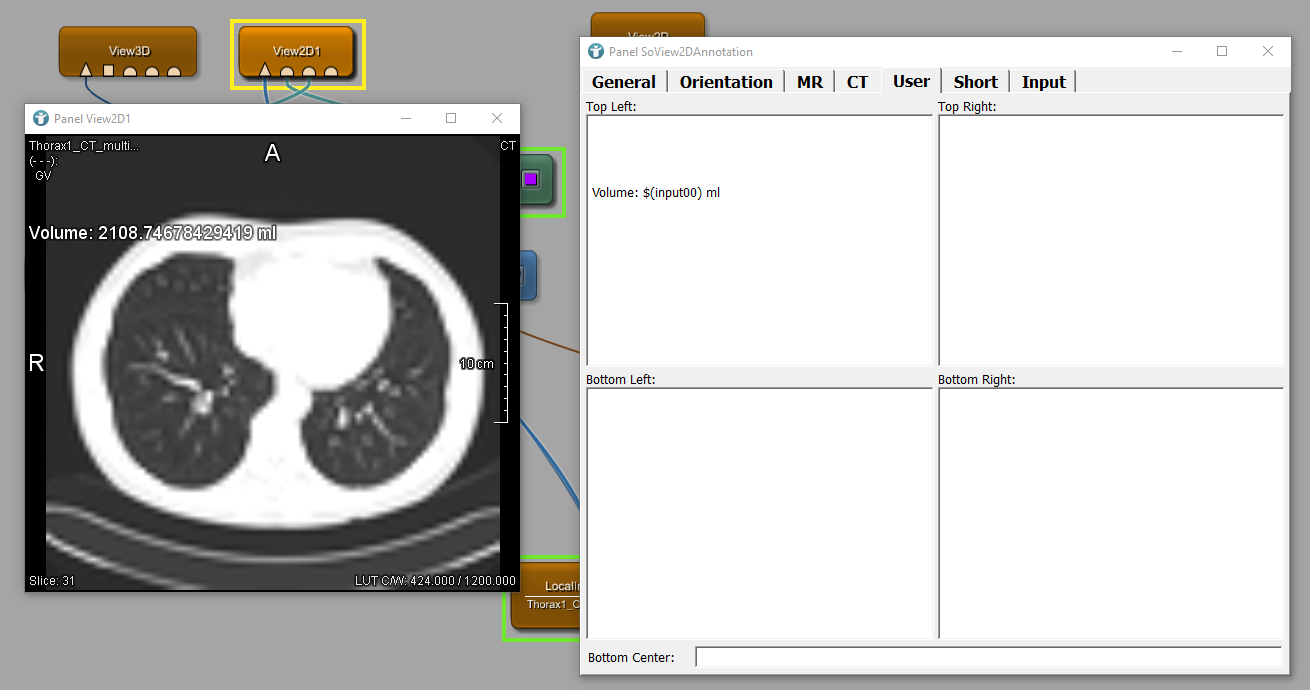This screenshot has width=1310, height=690.
Task: Open the Input tab
Action: [x=1043, y=82]
